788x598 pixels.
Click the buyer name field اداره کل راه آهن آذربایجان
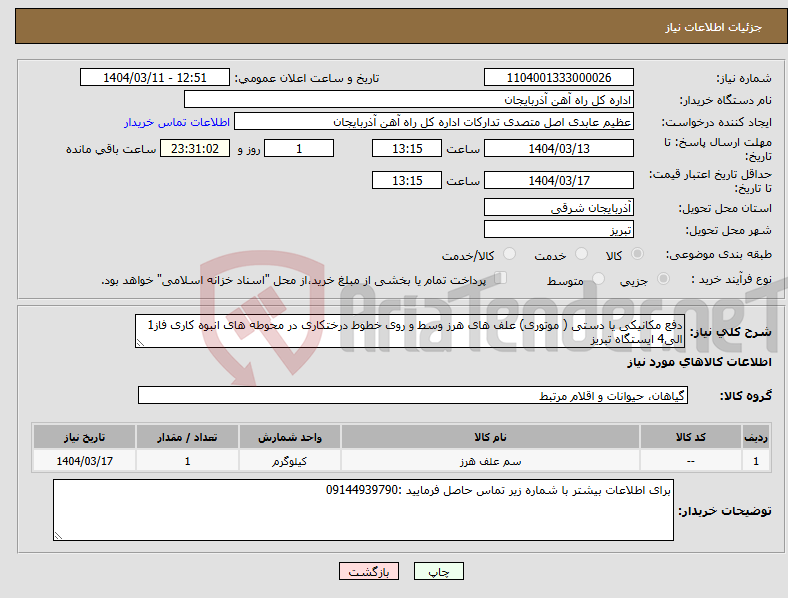pos(409,99)
